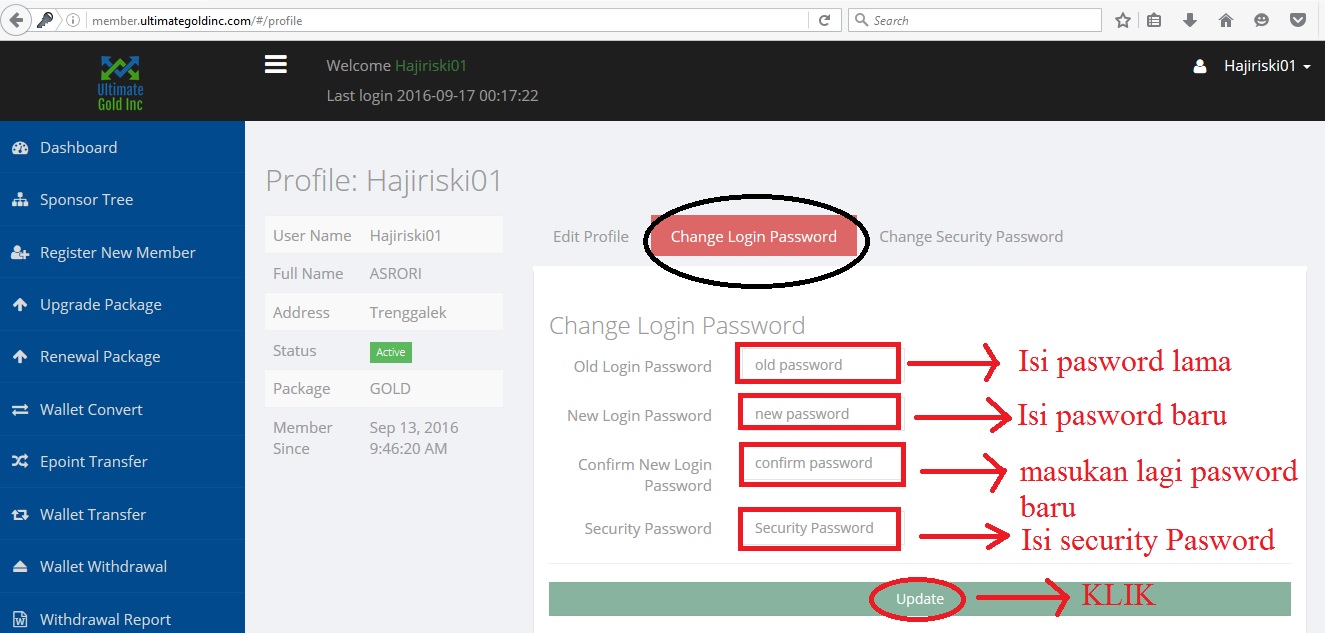Viewport: 1325px width, 633px height.
Task: Select the Register New Member icon
Action: click(x=22, y=252)
